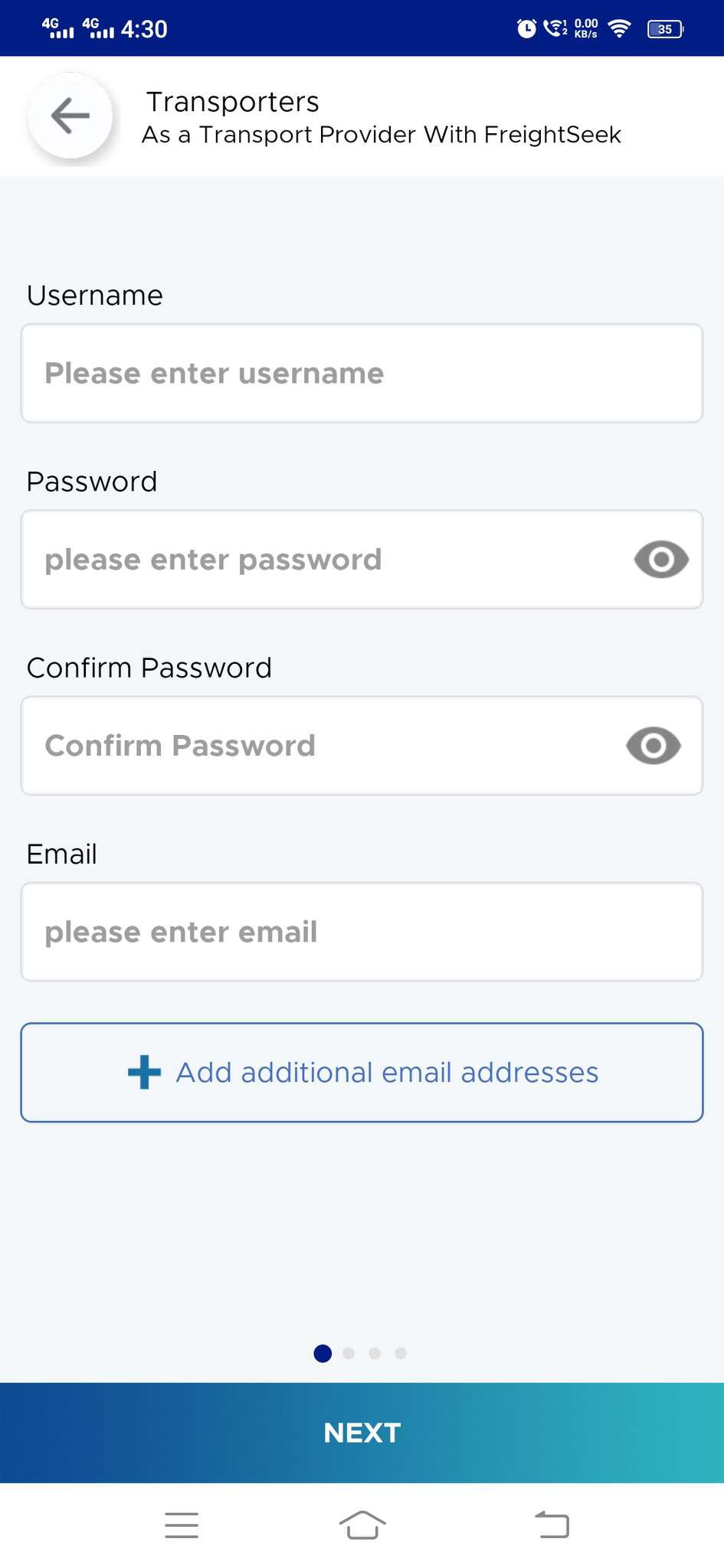The image size is (724, 1568).
Task: Select the first page indicator dot
Action: [x=323, y=1353]
